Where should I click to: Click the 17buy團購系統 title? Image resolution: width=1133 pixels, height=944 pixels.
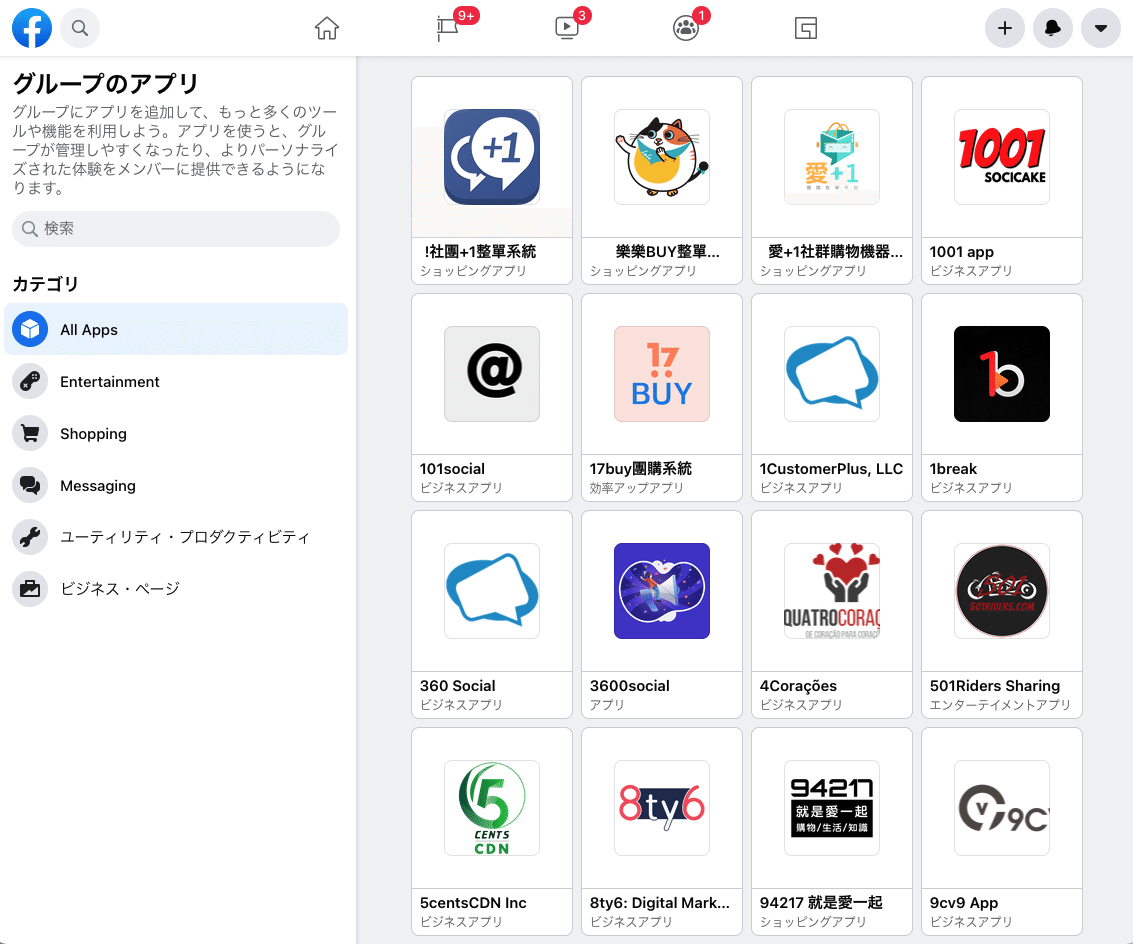click(640, 468)
